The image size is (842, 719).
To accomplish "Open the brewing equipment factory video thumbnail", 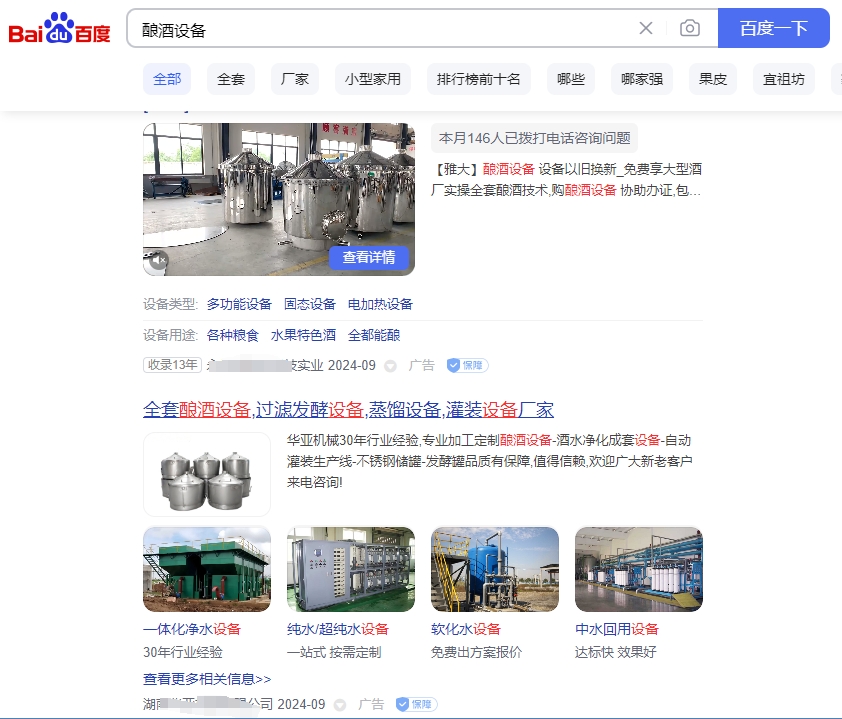I will coord(279,199).
